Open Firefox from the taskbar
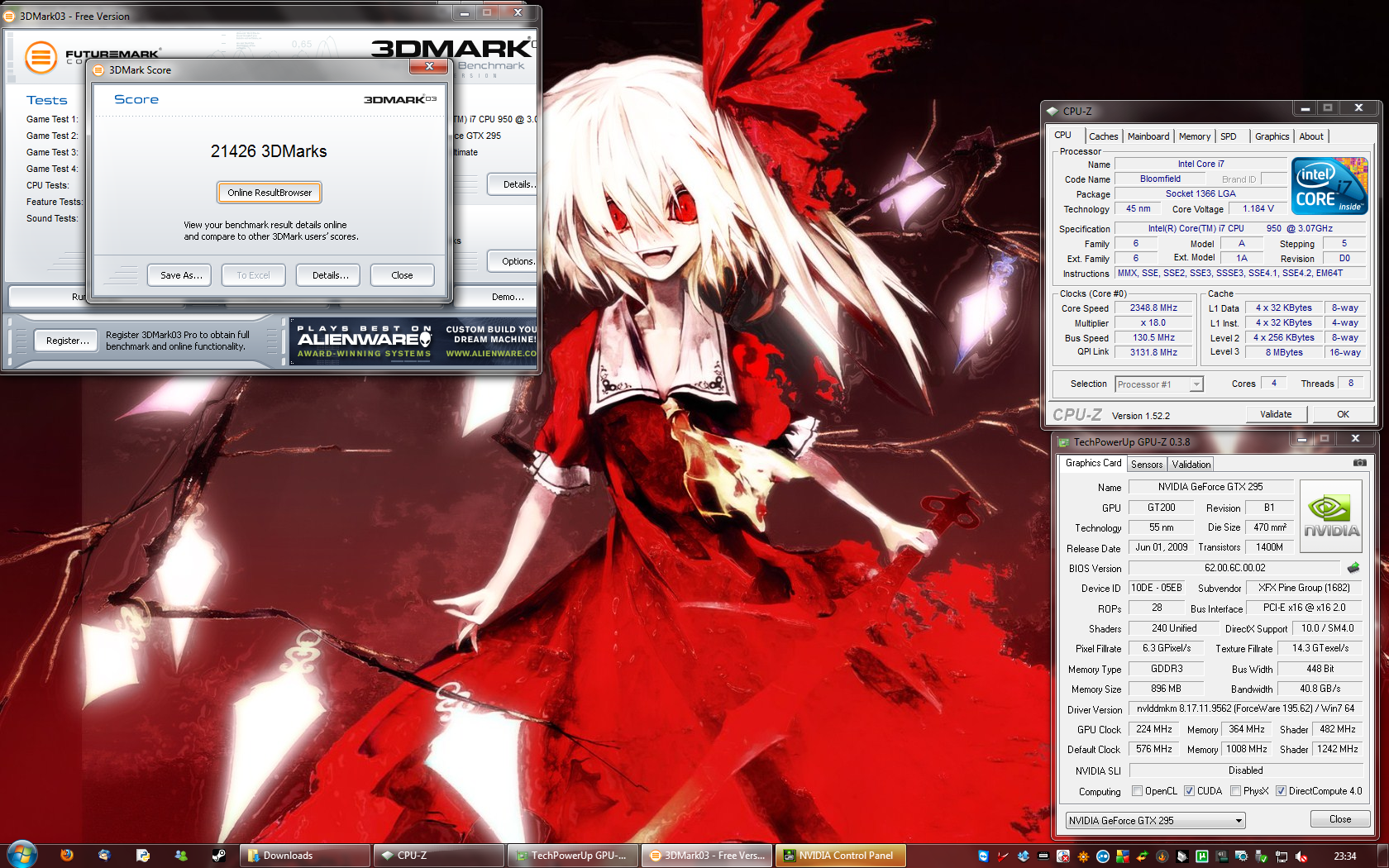The width and height of the screenshot is (1389, 868). (67, 856)
